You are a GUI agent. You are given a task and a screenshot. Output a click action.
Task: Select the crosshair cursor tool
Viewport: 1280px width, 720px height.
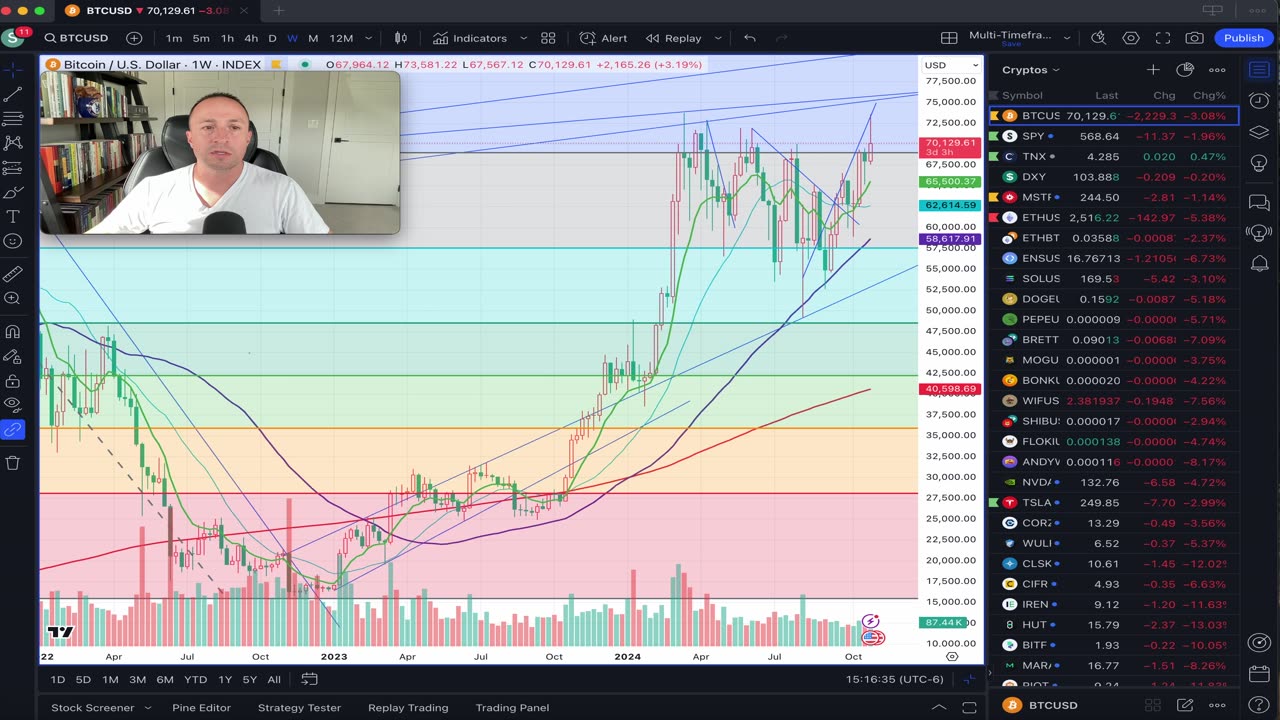13,70
